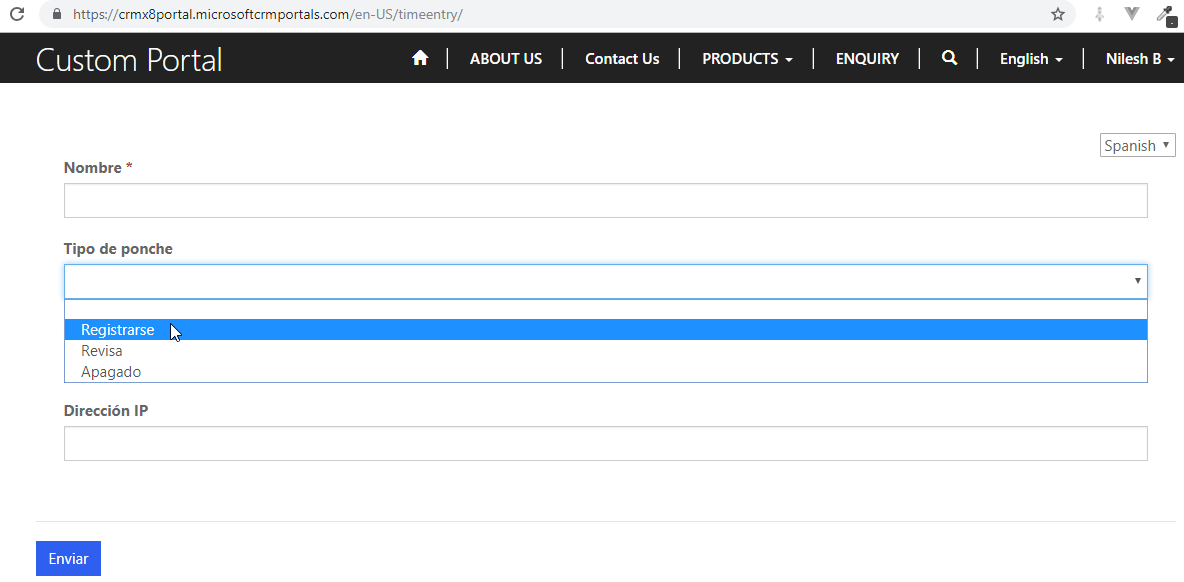
Task: Open the Spanish language selector
Action: click(x=1137, y=146)
